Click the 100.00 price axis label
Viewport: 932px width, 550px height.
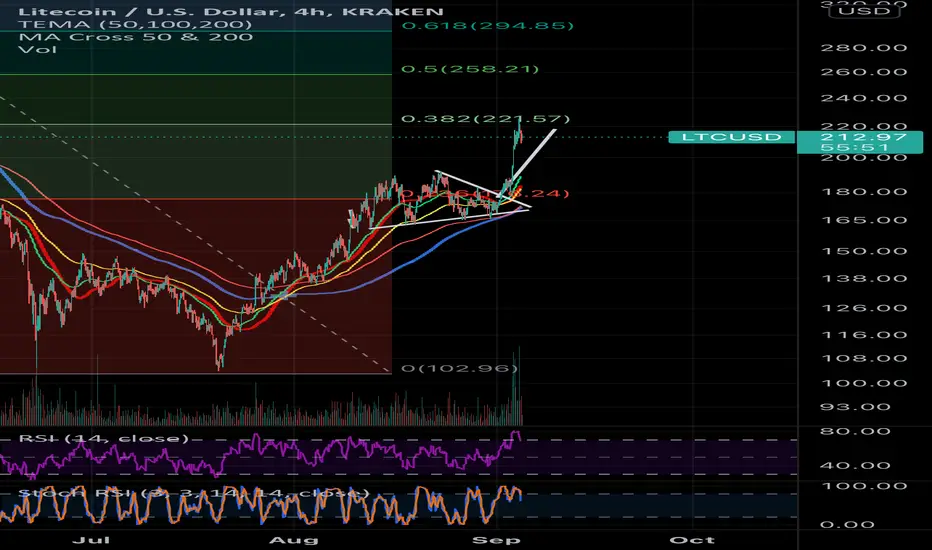[x=864, y=384]
